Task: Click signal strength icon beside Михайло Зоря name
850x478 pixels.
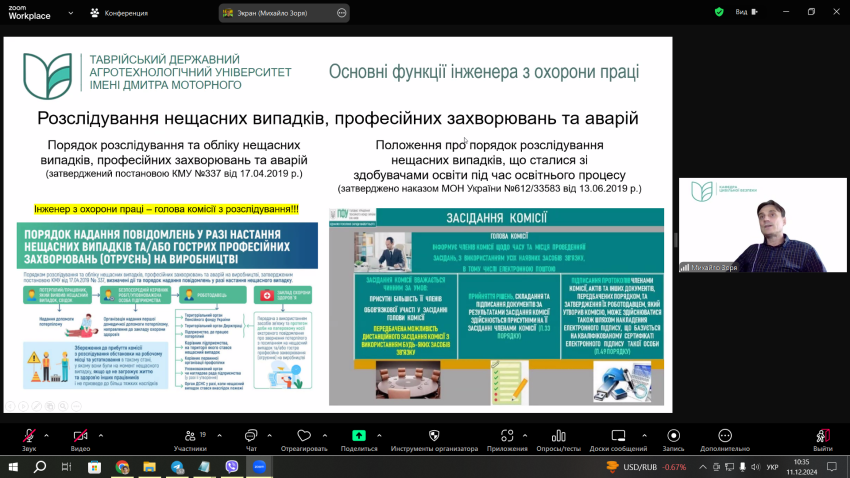Action: pos(685,267)
